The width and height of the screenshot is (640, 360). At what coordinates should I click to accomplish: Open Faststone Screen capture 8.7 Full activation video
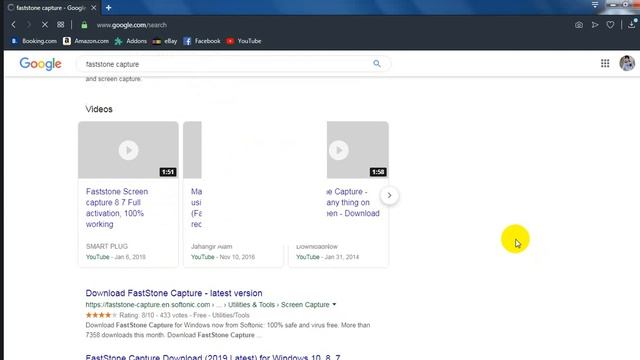coord(117,208)
